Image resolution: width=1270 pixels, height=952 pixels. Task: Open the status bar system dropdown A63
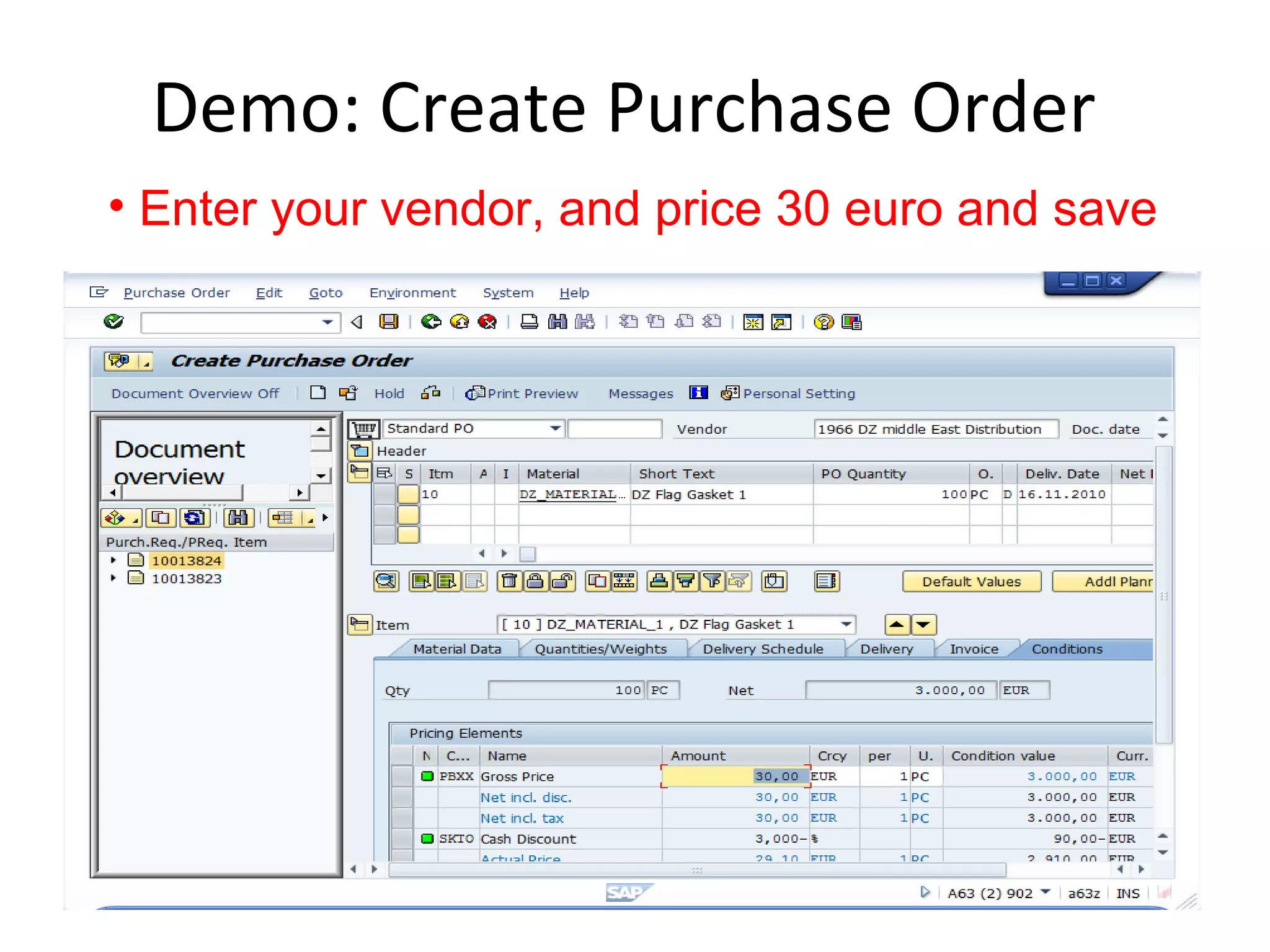point(1046,892)
